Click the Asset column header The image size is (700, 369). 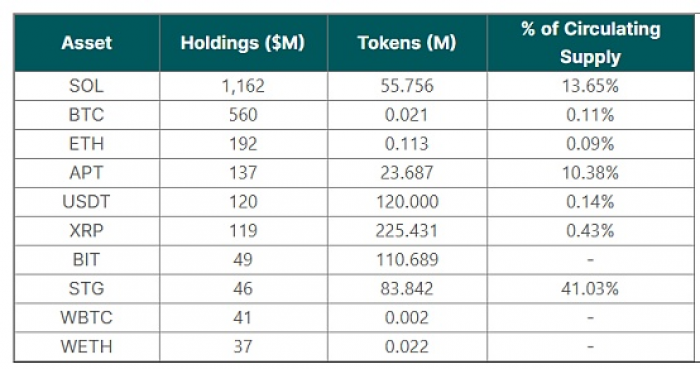(x=87, y=43)
